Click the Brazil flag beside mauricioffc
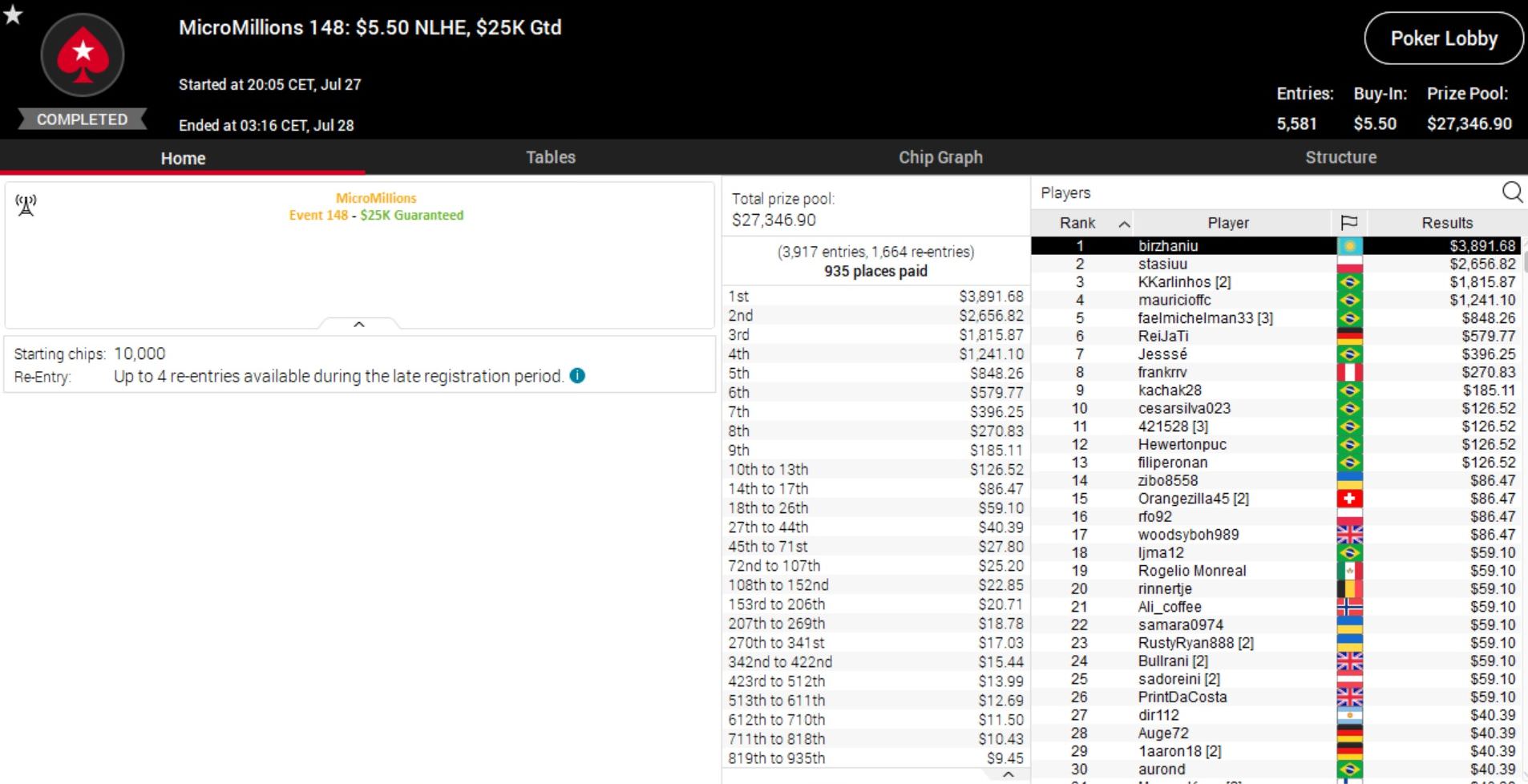 click(x=1349, y=300)
